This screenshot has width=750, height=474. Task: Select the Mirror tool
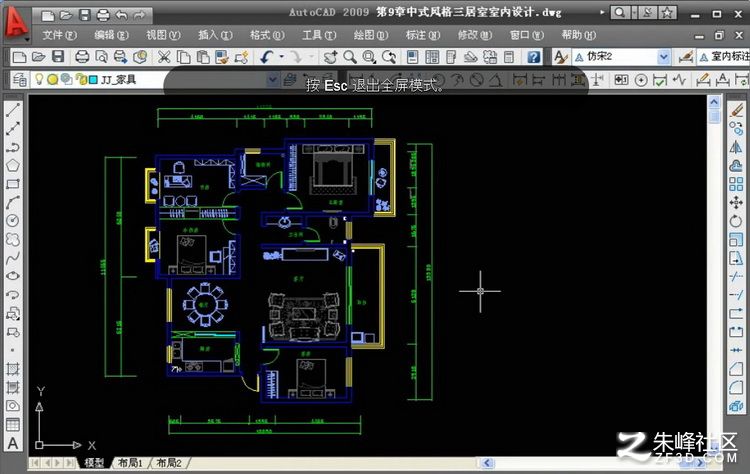(x=737, y=147)
